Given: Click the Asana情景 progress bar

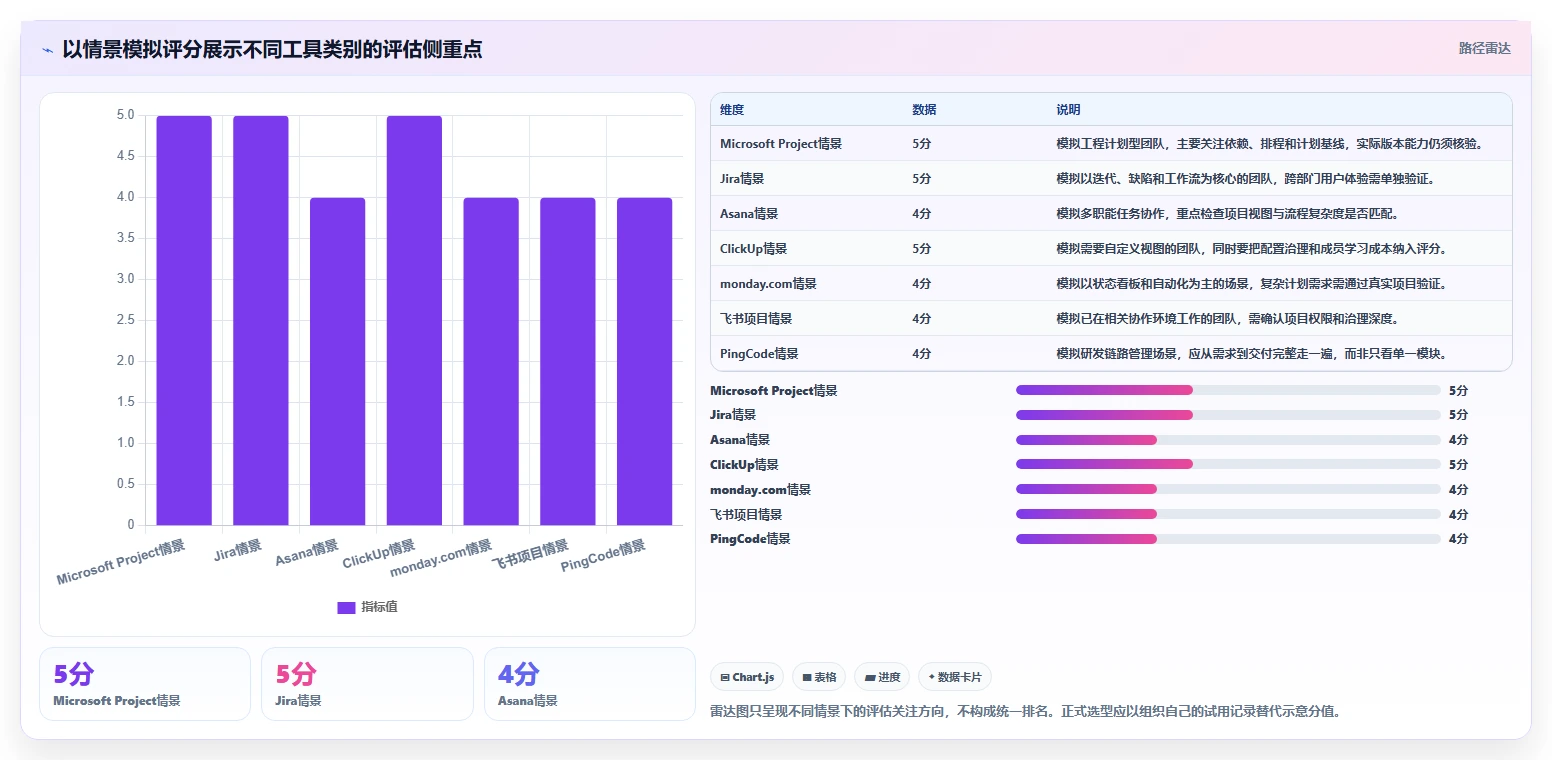Looking at the screenshot, I should tap(1228, 440).
